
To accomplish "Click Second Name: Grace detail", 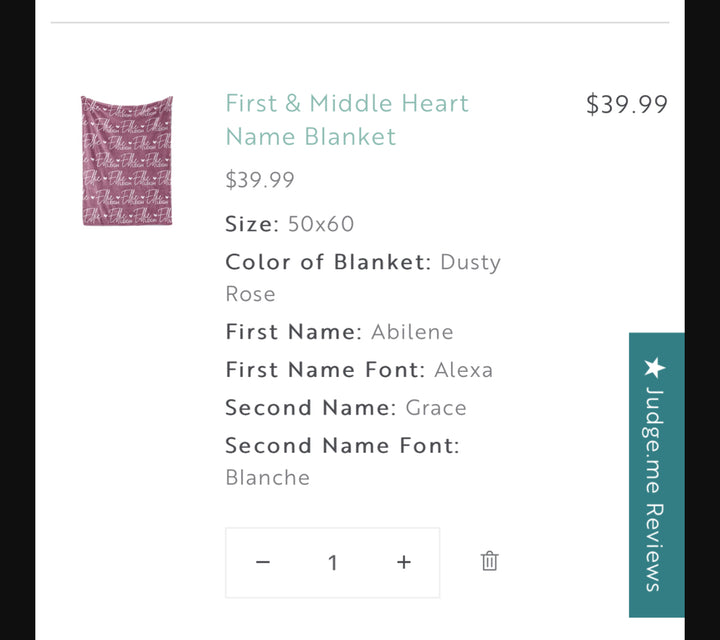I will (x=346, y=408).
